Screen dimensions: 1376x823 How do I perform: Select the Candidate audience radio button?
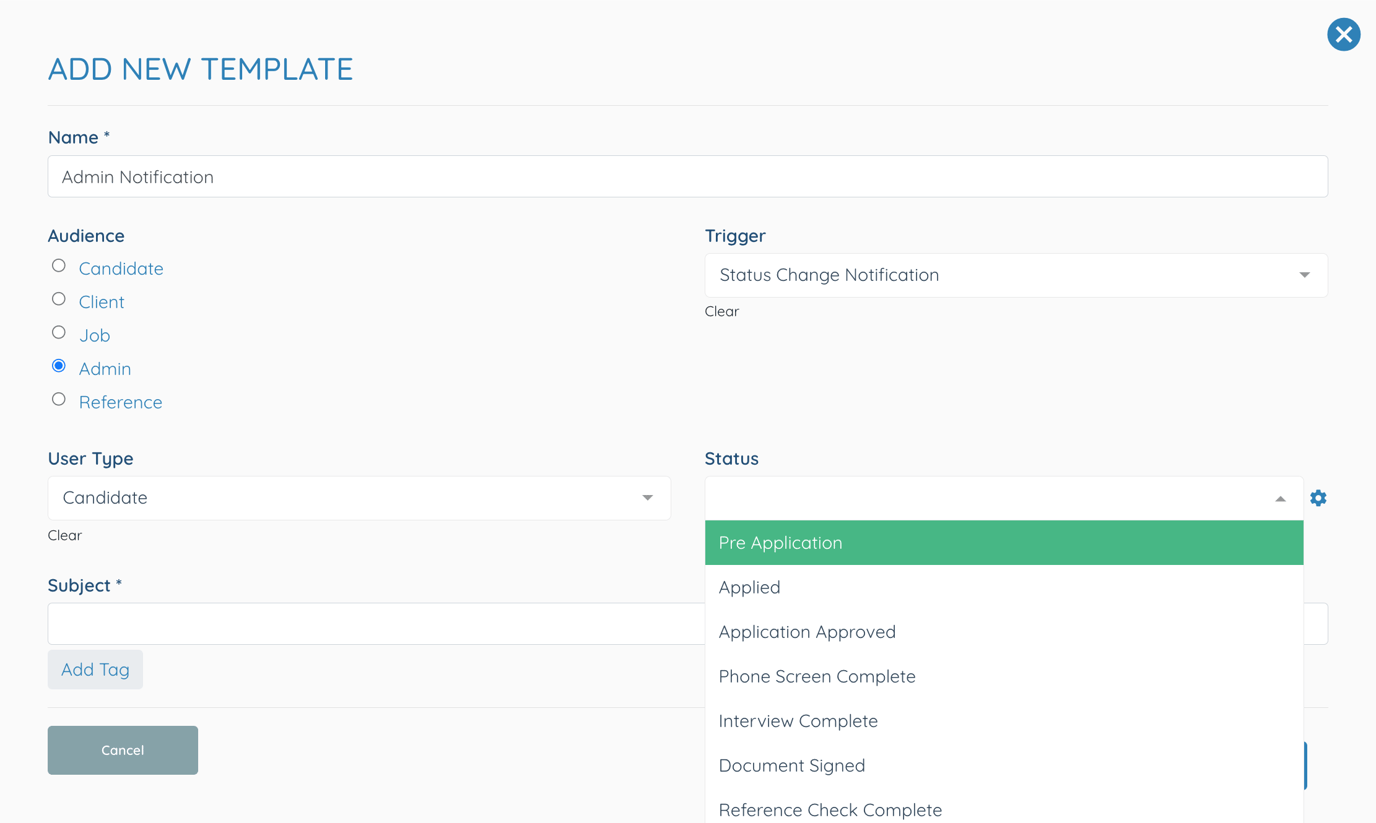(x=58, y=265)
